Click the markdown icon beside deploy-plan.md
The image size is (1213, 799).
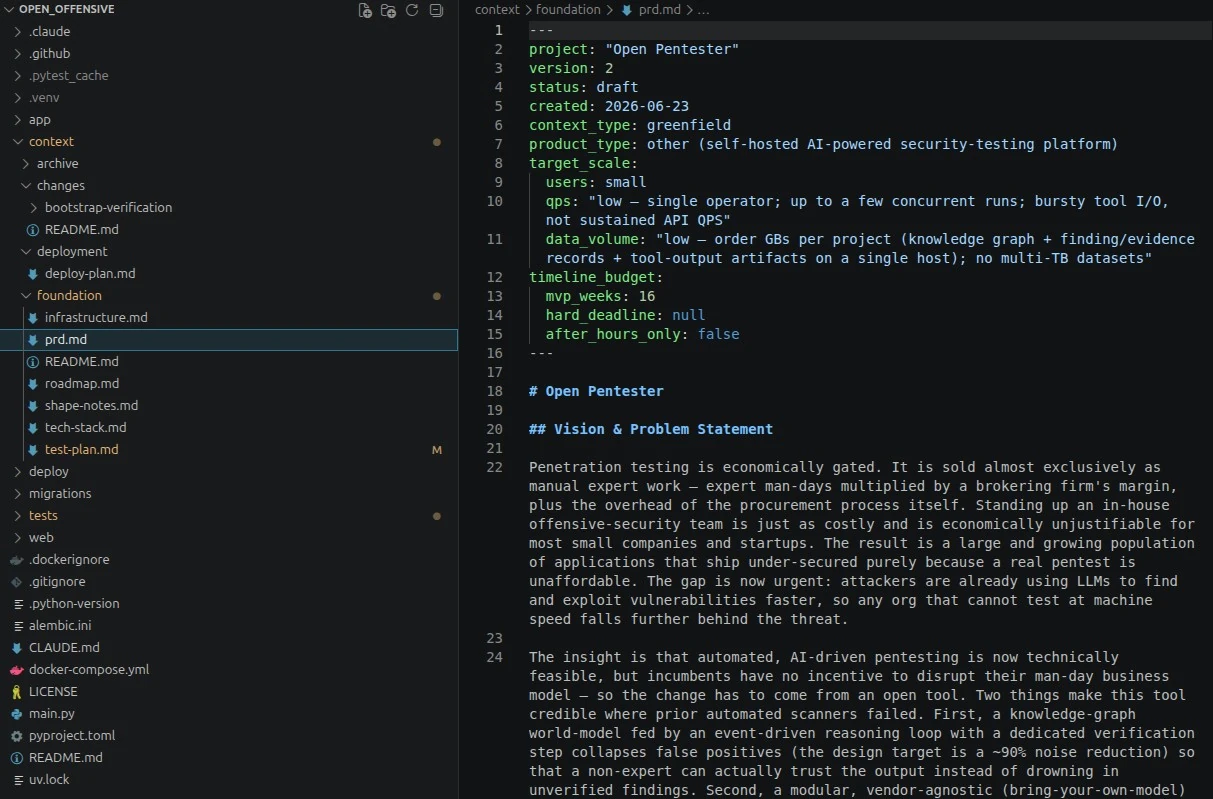(x=33, y=273)
